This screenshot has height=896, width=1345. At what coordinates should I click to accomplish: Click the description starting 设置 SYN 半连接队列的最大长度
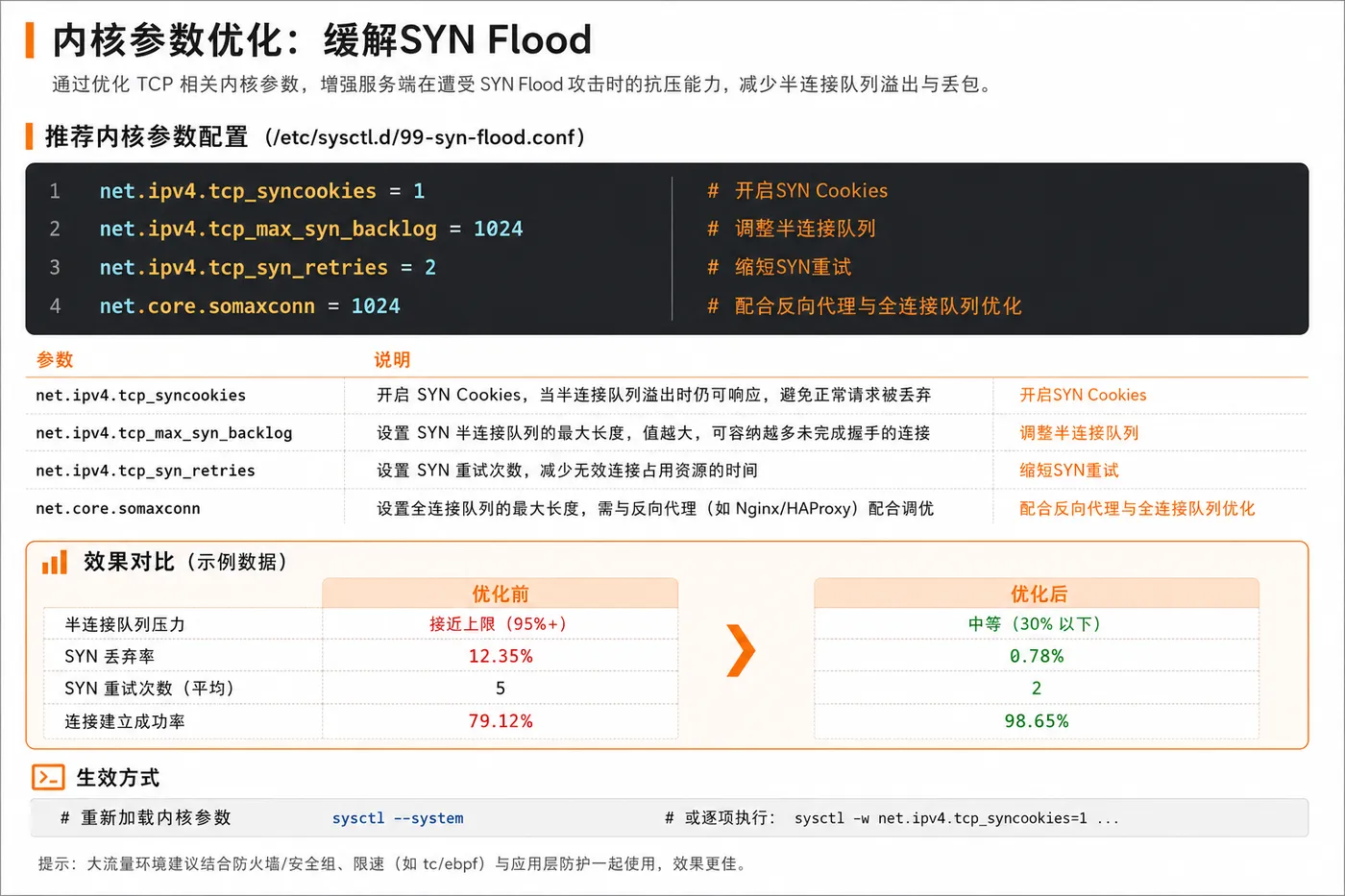pyautogui.click(x=653, y=432)
